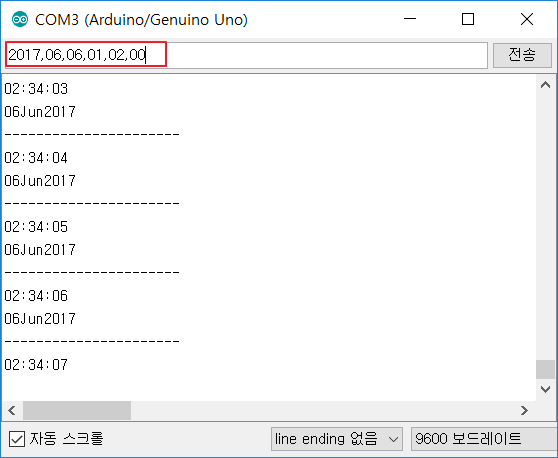Click the output line 02:34:03
The width and height of the screenshot is (558, 458).
coord(36,89)
